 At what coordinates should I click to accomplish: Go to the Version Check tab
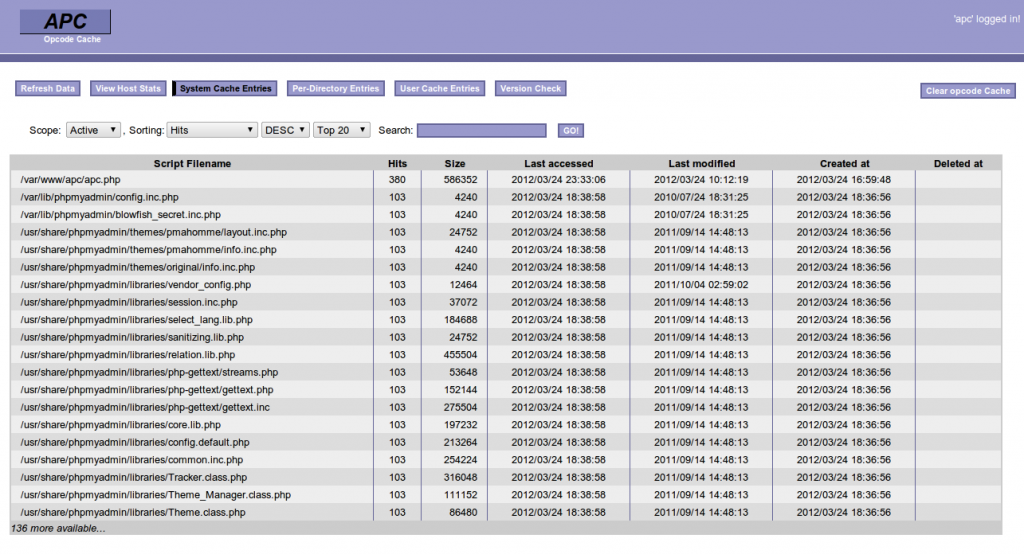pyautogui.click(x=530, y=88)
